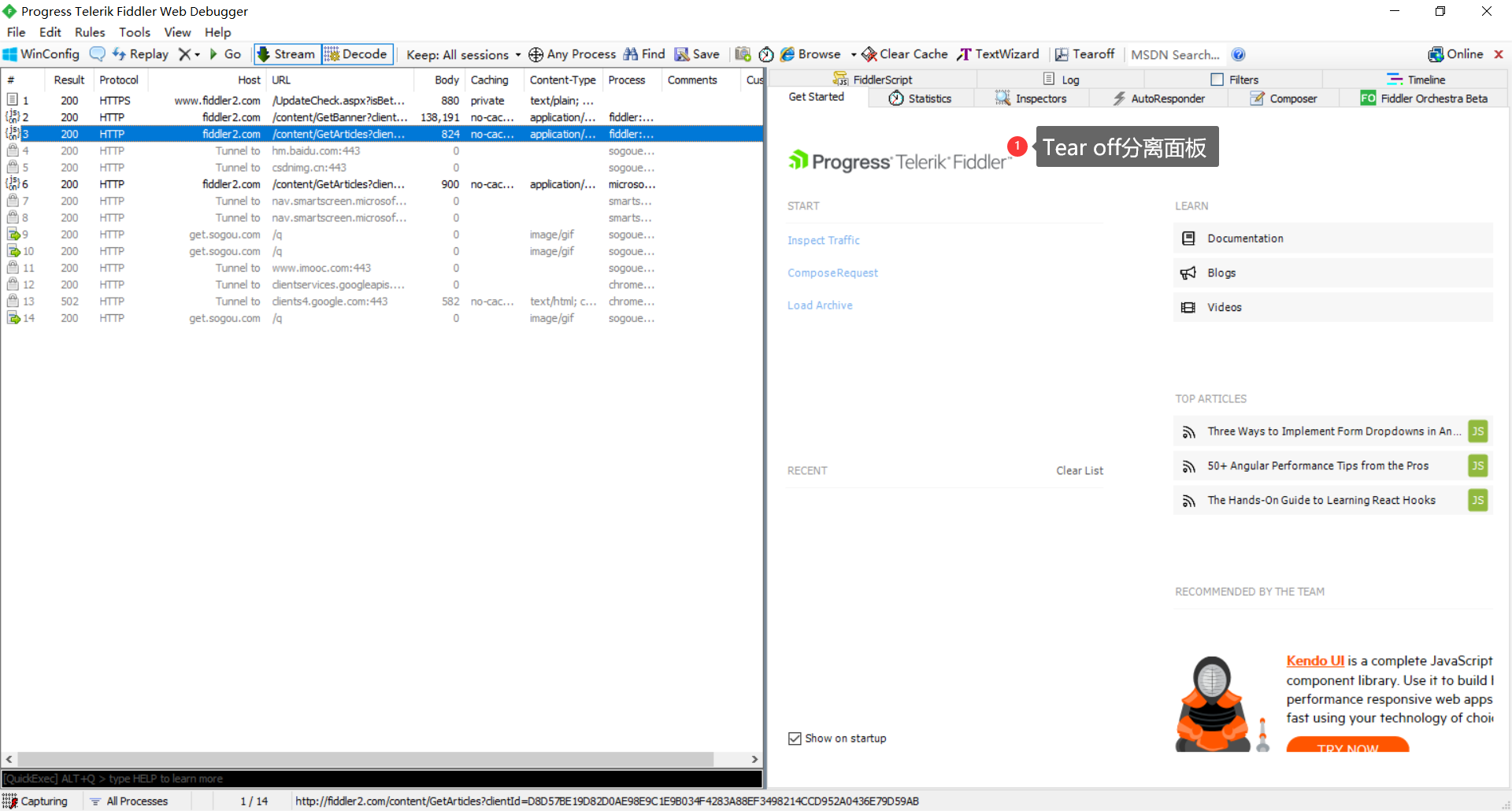Image resolution: width=1512 pixels, height=811 pixels.
Task: Toggle Capturing in the status bar
Action: (x=35, y=801)
